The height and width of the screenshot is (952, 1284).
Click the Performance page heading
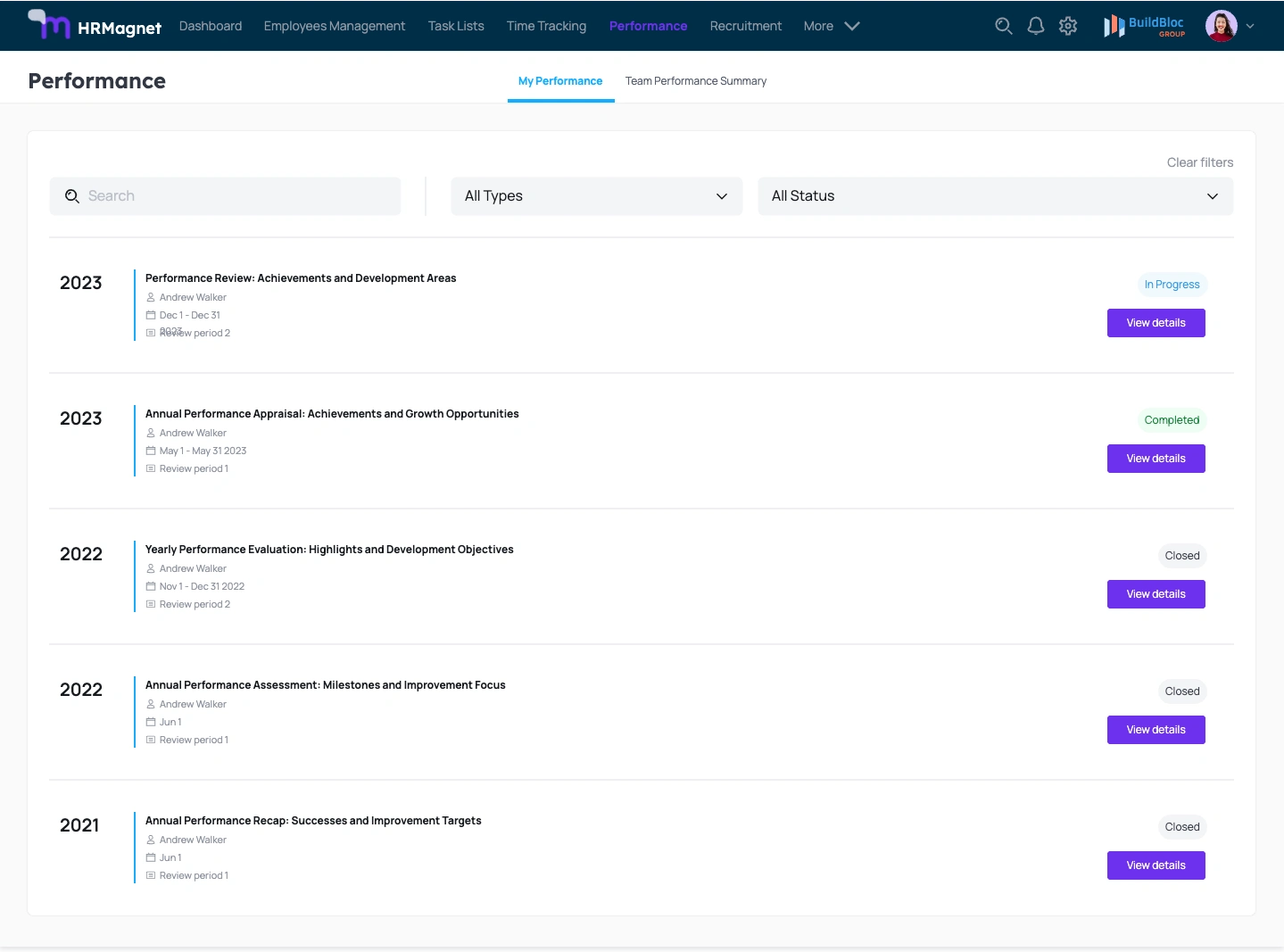(97, 81)
